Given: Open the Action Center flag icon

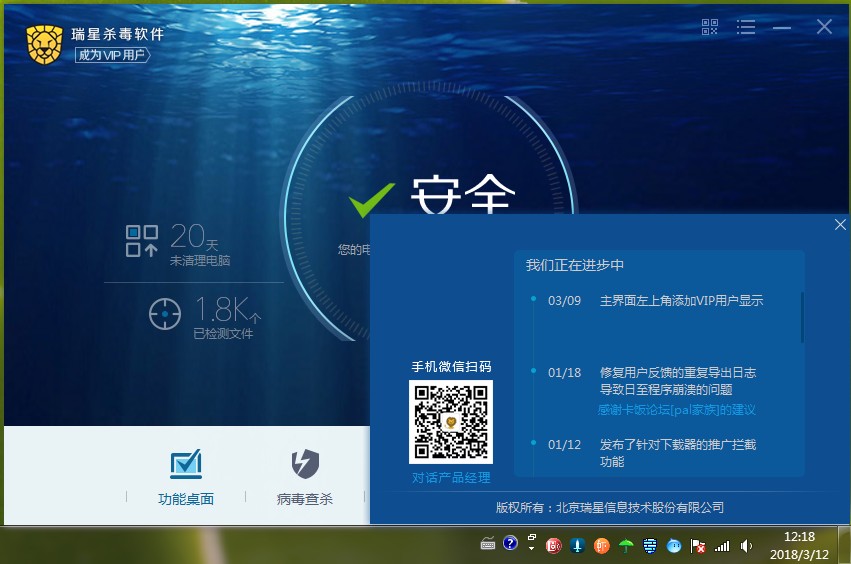Looking at the screenshot, I should coord(697,546).
